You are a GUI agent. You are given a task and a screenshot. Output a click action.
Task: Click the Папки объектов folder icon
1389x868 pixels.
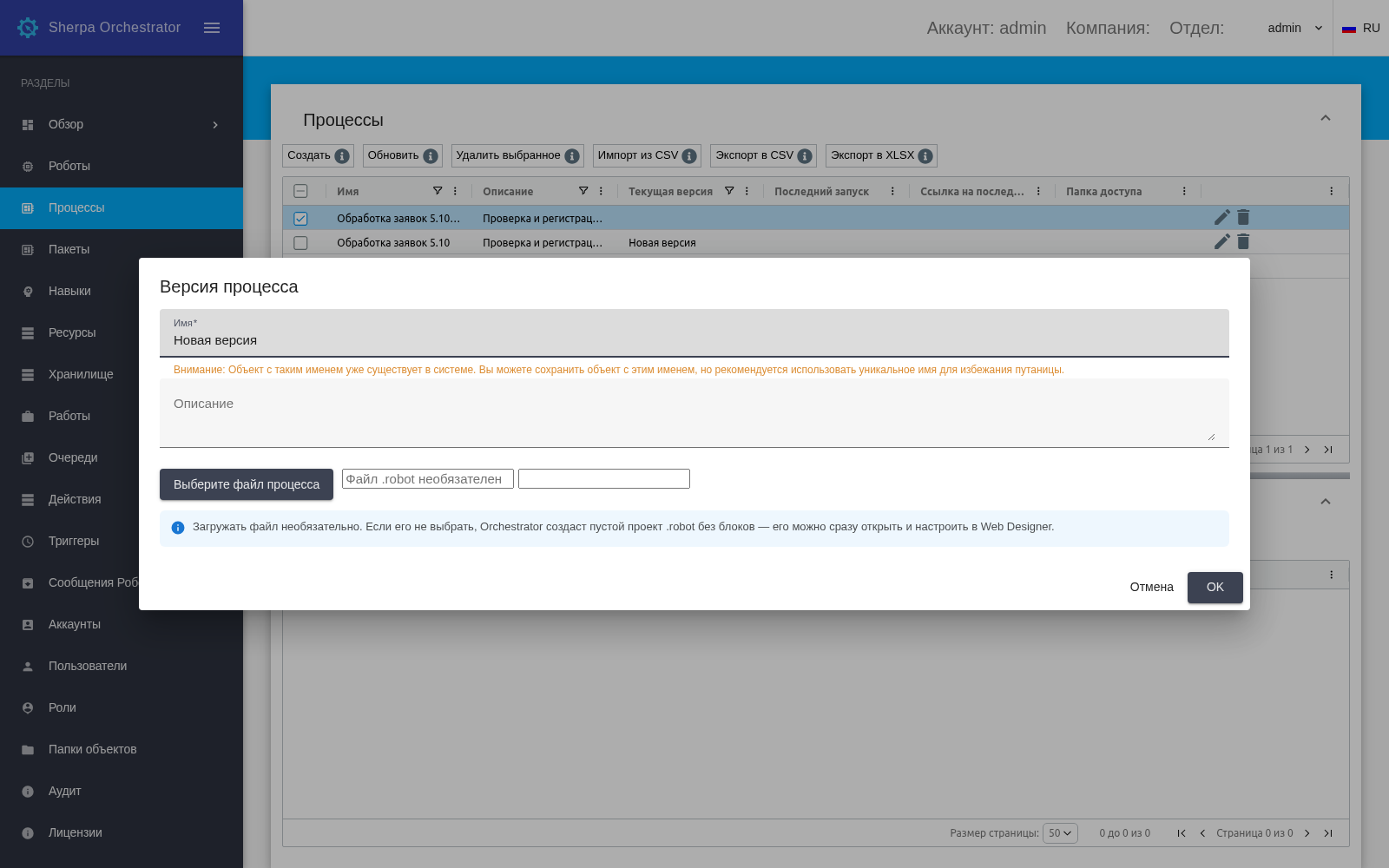pyautogui.click(x=28, y=750)
